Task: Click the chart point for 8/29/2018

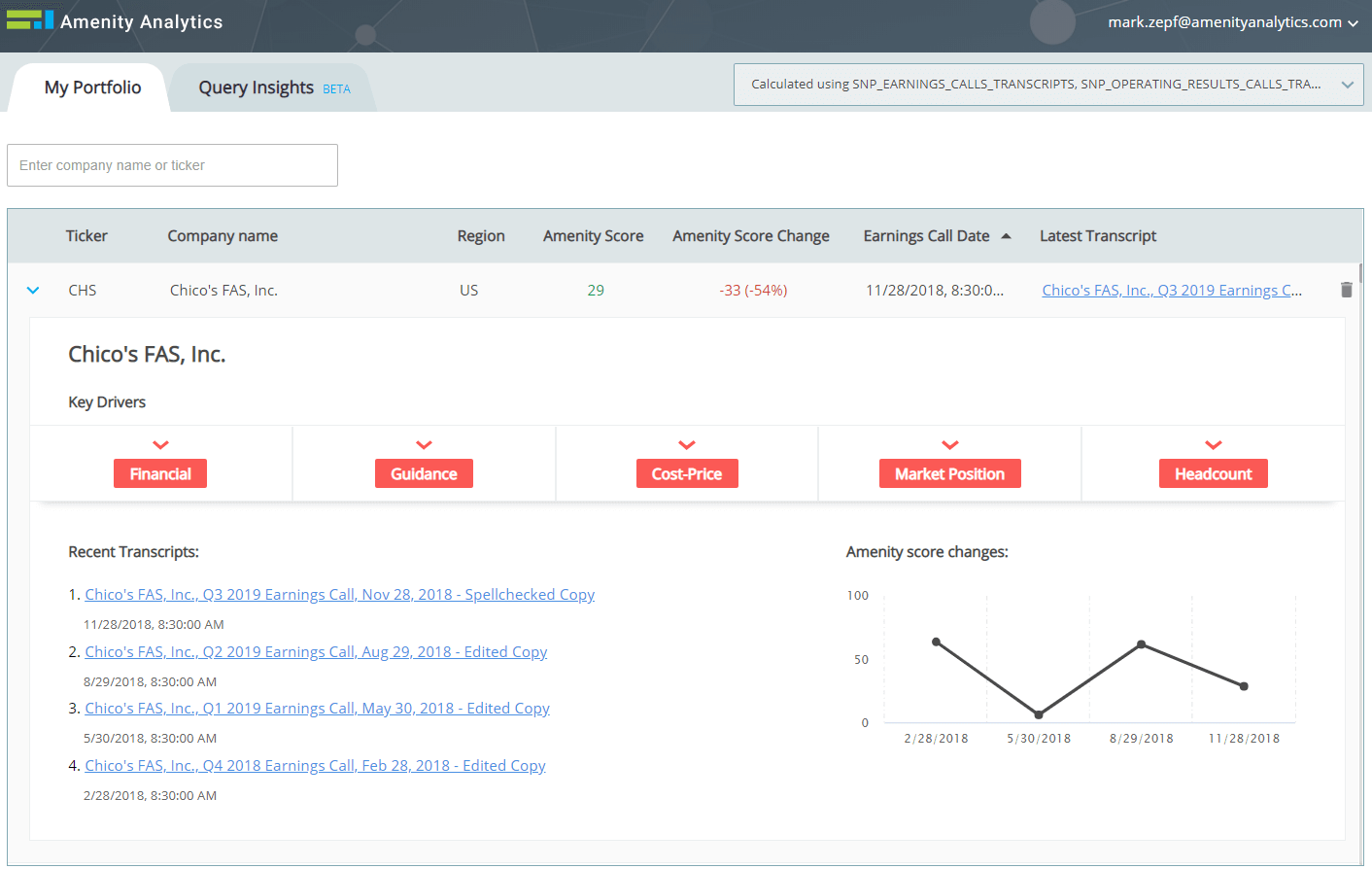Action: 1142,644
